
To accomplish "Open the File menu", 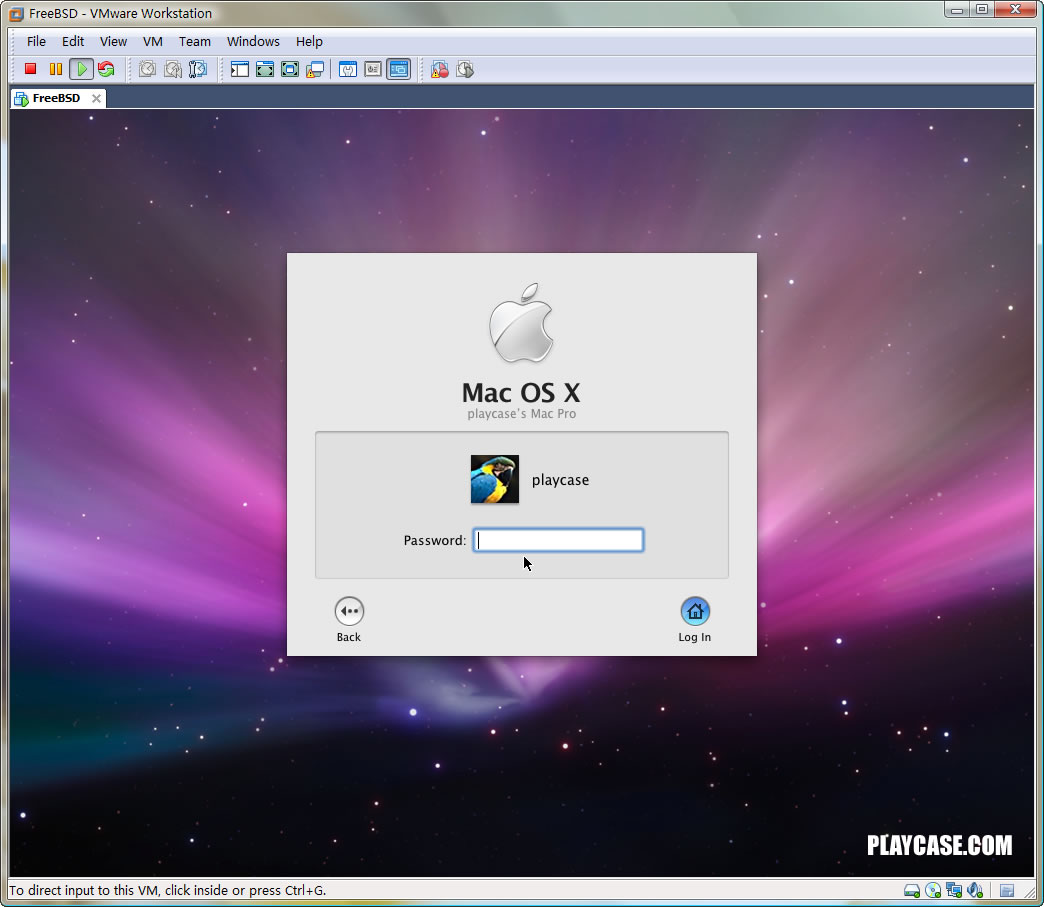I will pos(36,41).
